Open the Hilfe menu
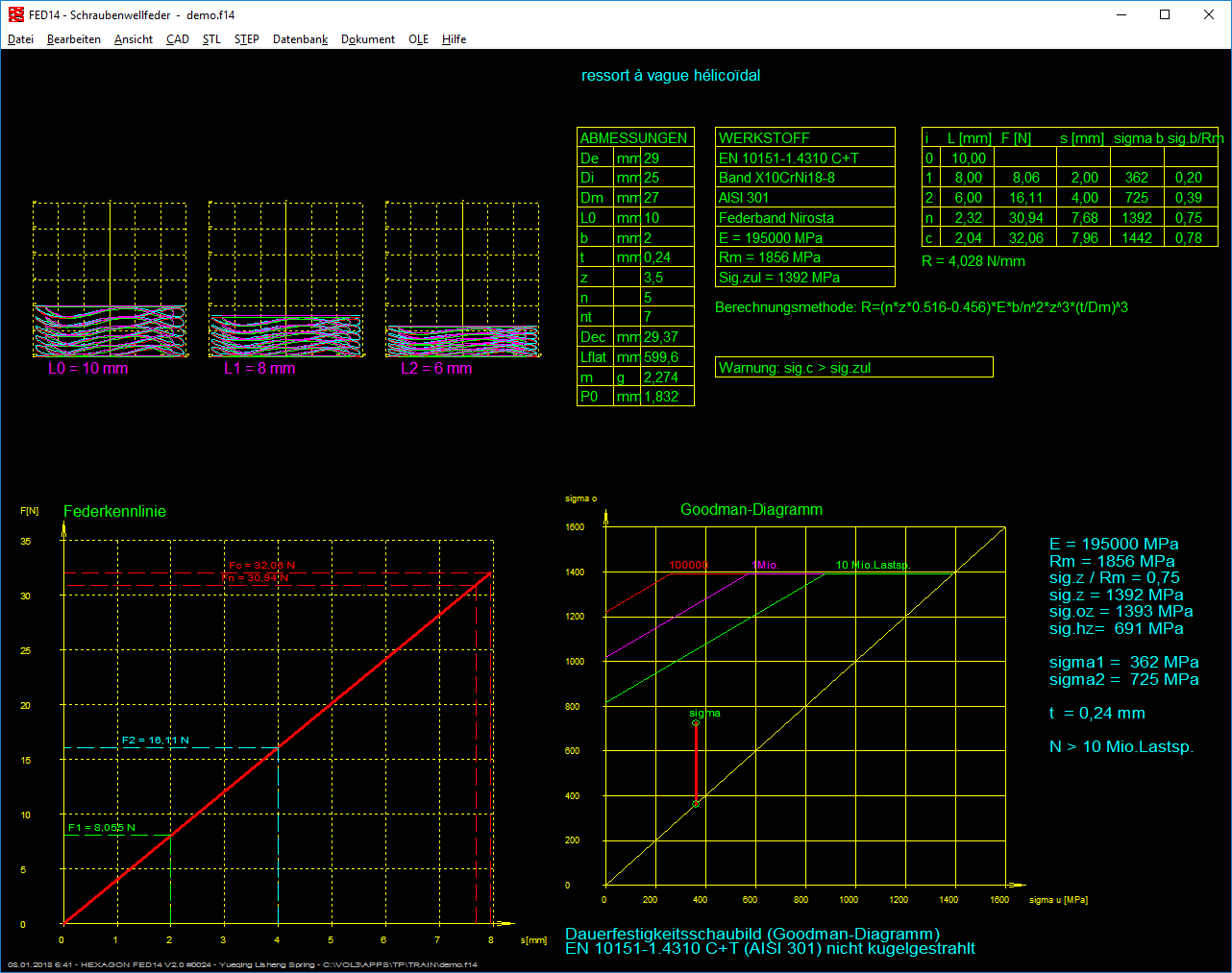 pos(454,39)
